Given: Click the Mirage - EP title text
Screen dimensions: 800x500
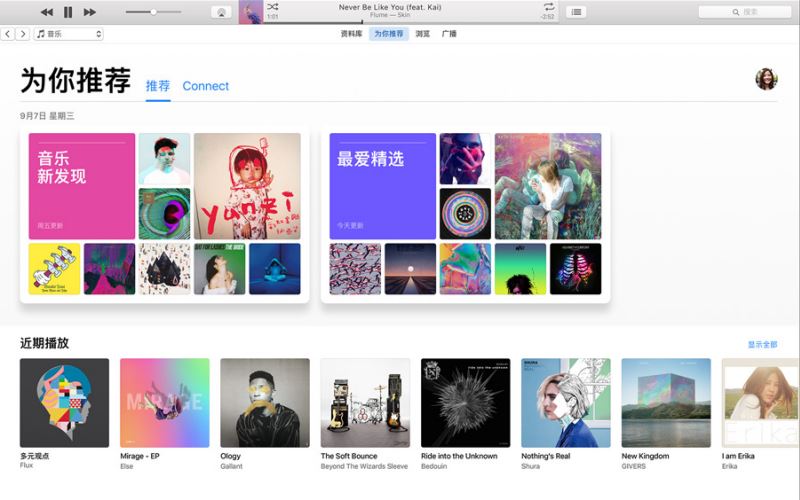Looking at the screenshot, I should click(x=140, y=456).
